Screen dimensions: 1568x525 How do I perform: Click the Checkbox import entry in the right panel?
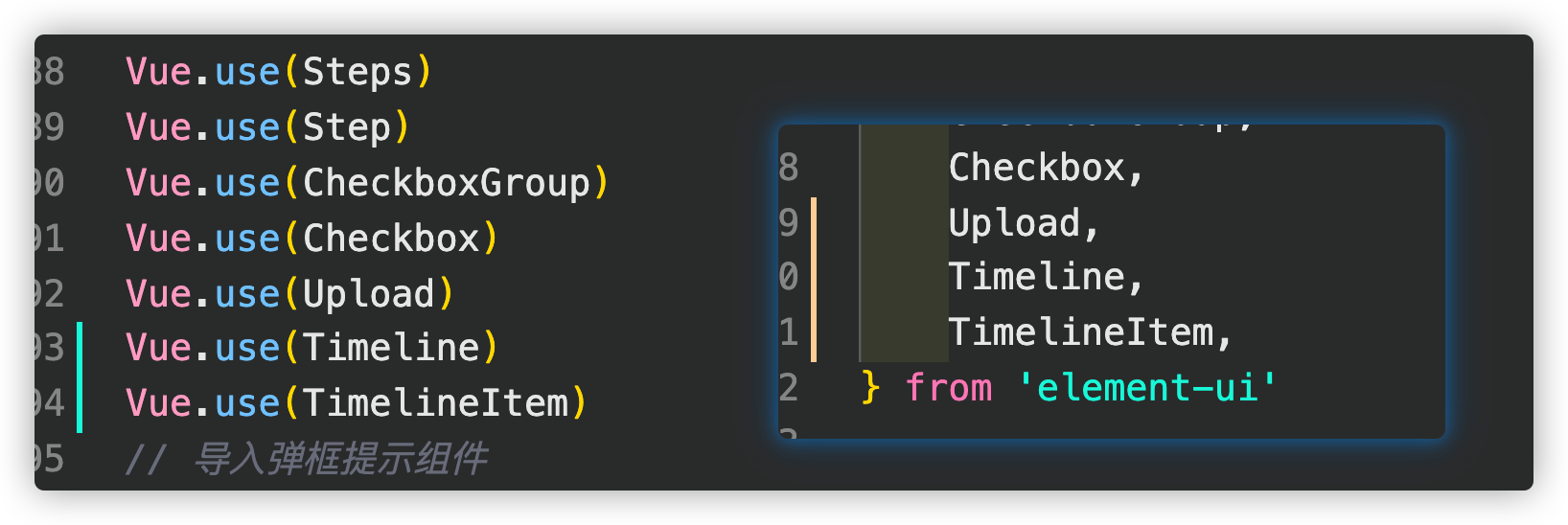[x=1047, y=169]
